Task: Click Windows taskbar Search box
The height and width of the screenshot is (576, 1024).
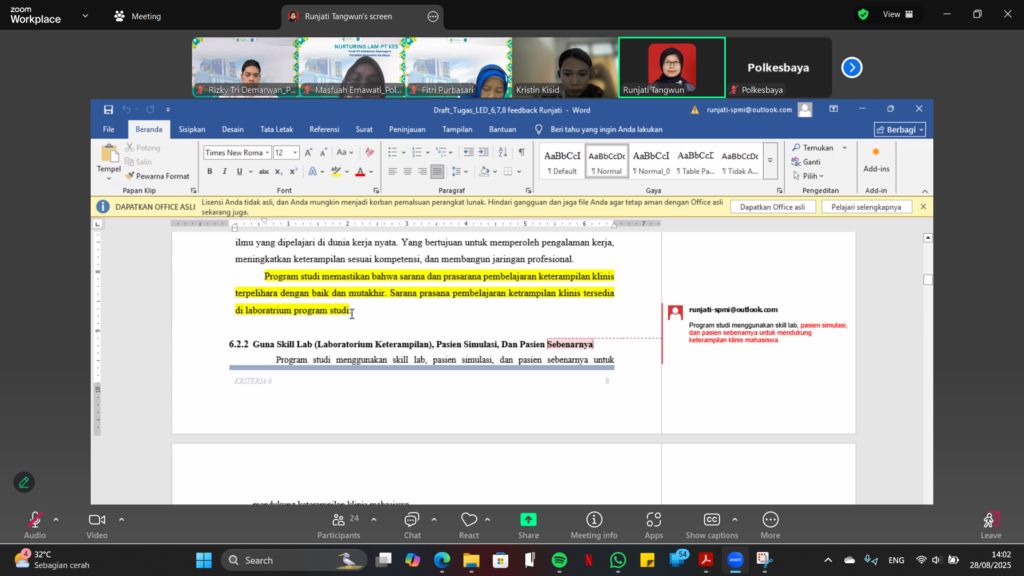Action: point(293,560)
